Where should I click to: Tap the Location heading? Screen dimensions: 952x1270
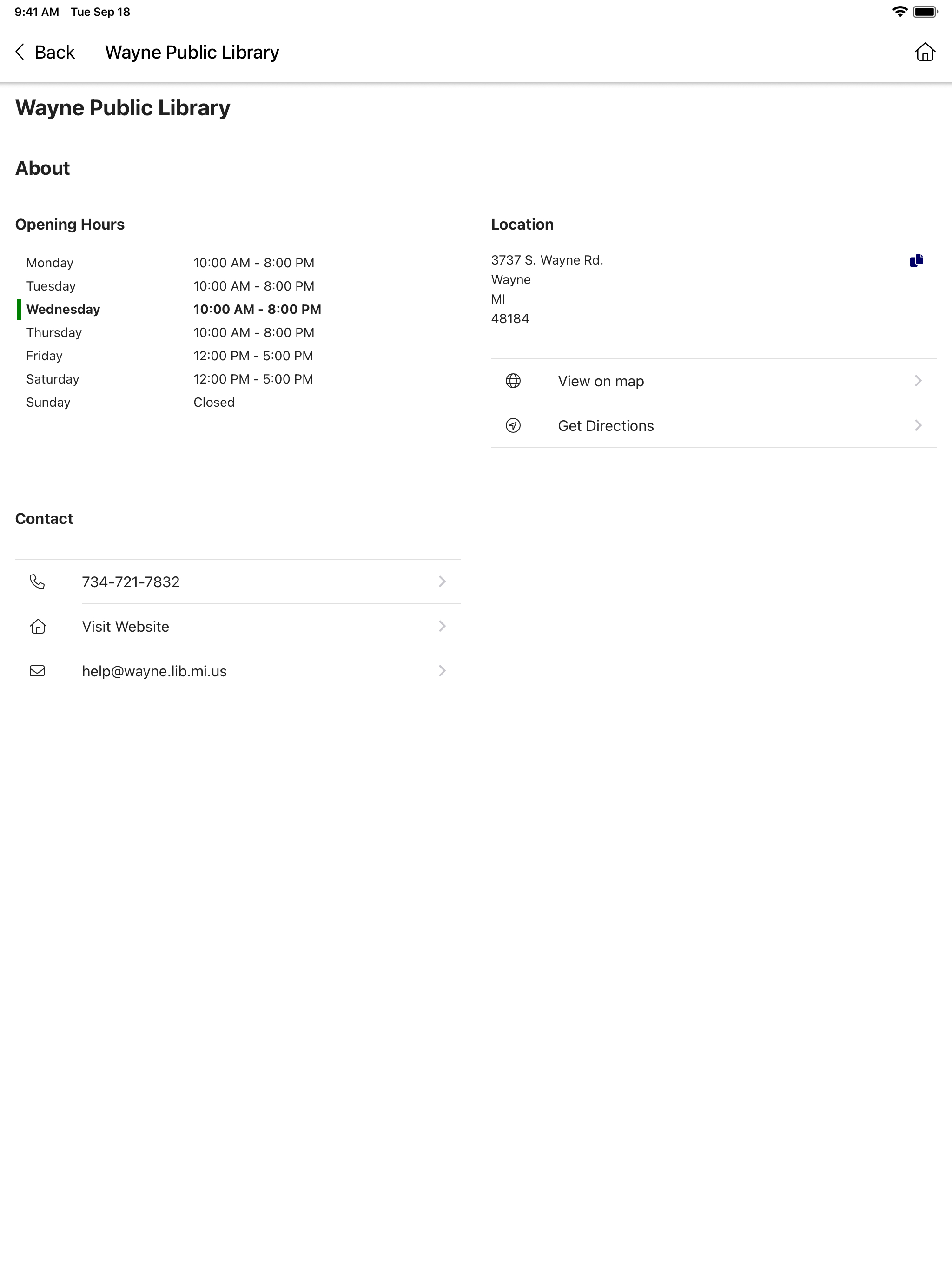(x=522, y=225)
